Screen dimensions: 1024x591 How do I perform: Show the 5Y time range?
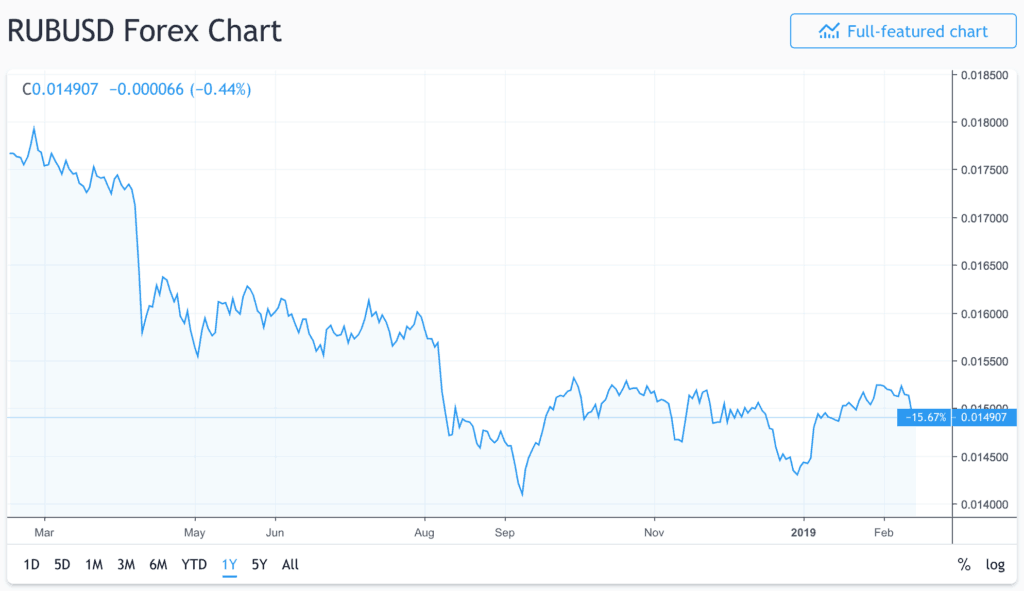click(259, 564)
